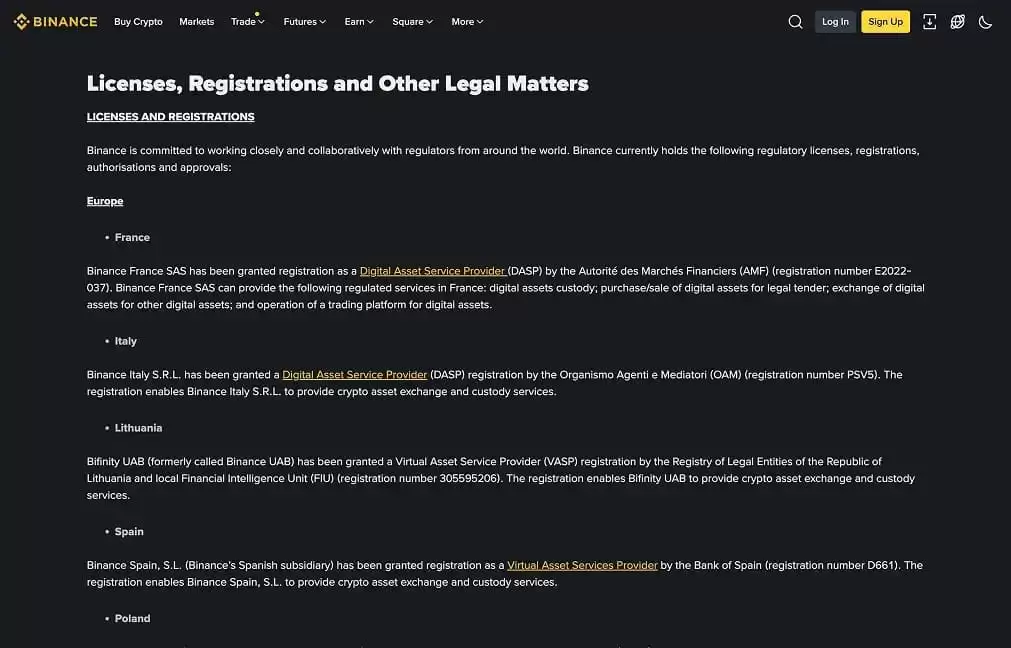Click the Binance logo

pyautogui.click(x=55, y=21)
